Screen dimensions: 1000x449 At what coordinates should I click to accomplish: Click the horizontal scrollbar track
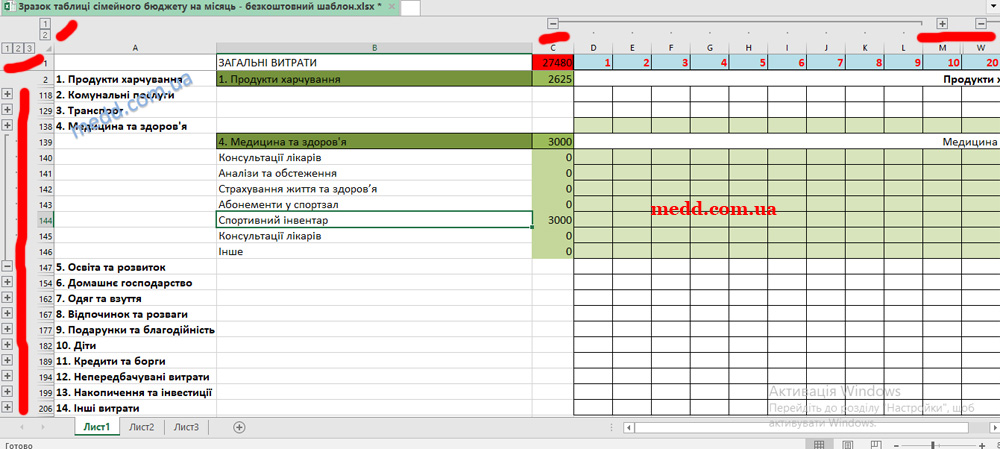coord(801,427)
